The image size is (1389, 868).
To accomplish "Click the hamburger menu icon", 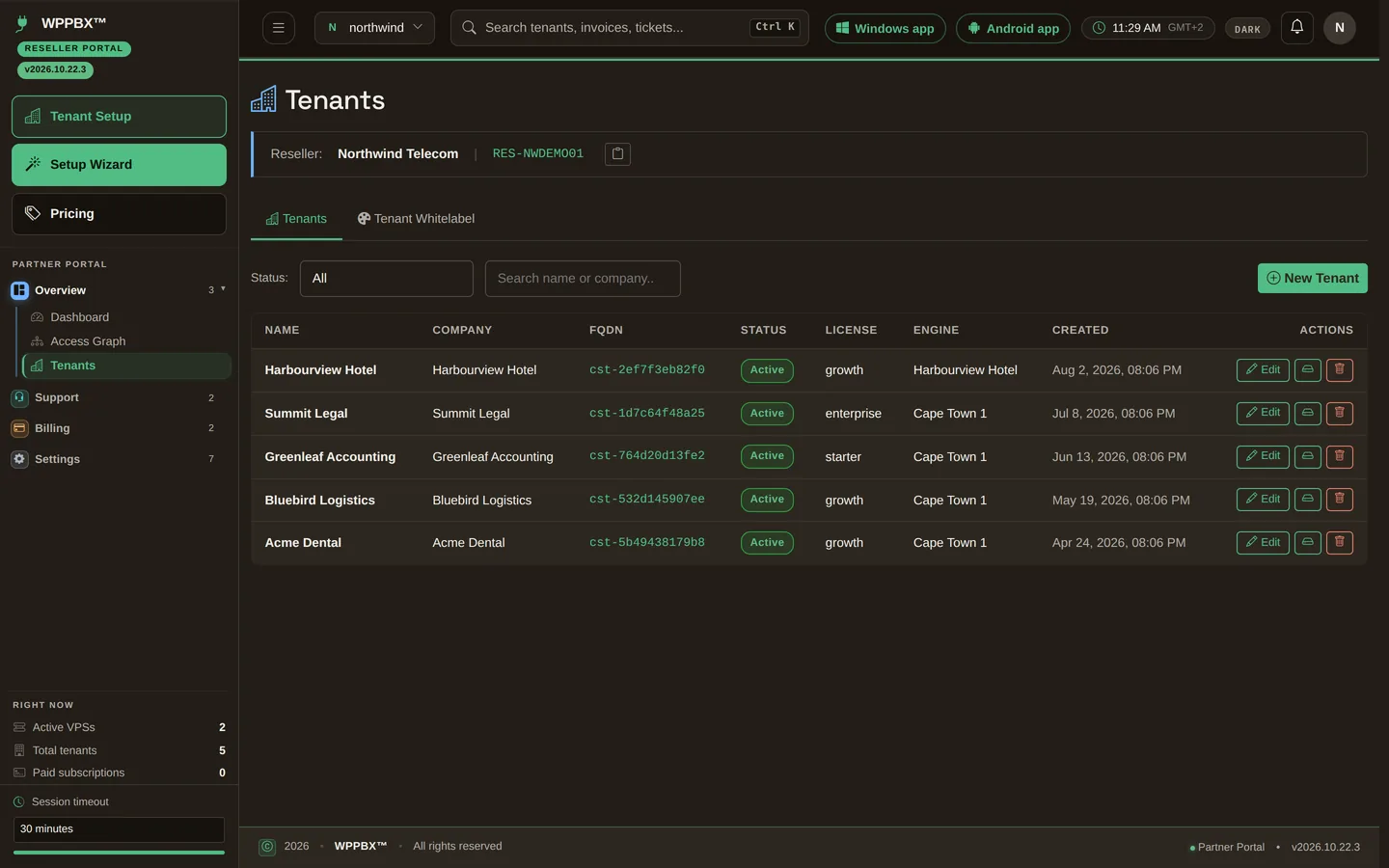I will click(x=279, y=28).
